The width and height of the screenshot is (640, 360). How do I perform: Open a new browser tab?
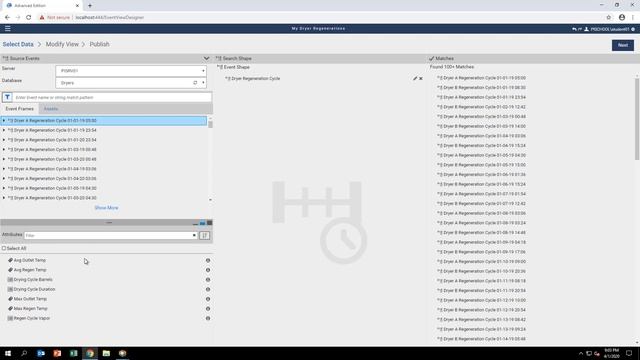(x=90, y=6)
